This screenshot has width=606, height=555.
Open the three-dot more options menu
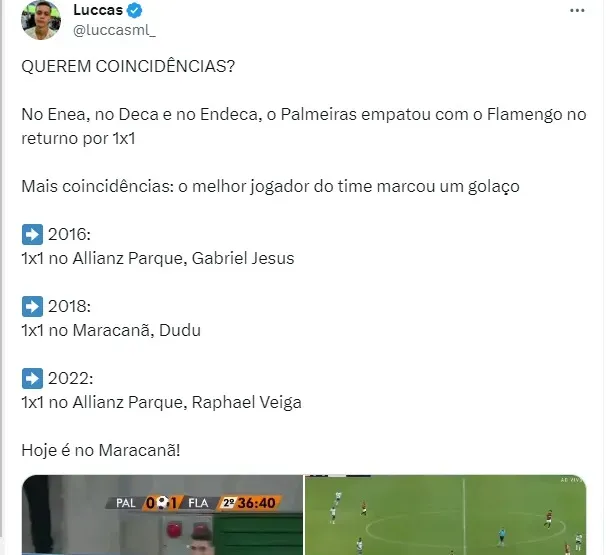point(577,11)
